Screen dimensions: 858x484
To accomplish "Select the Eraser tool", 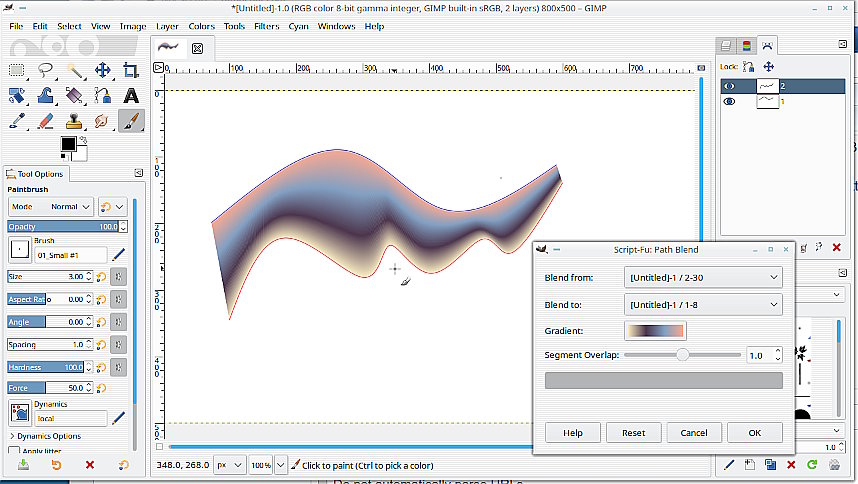I will tap(45, 120).
